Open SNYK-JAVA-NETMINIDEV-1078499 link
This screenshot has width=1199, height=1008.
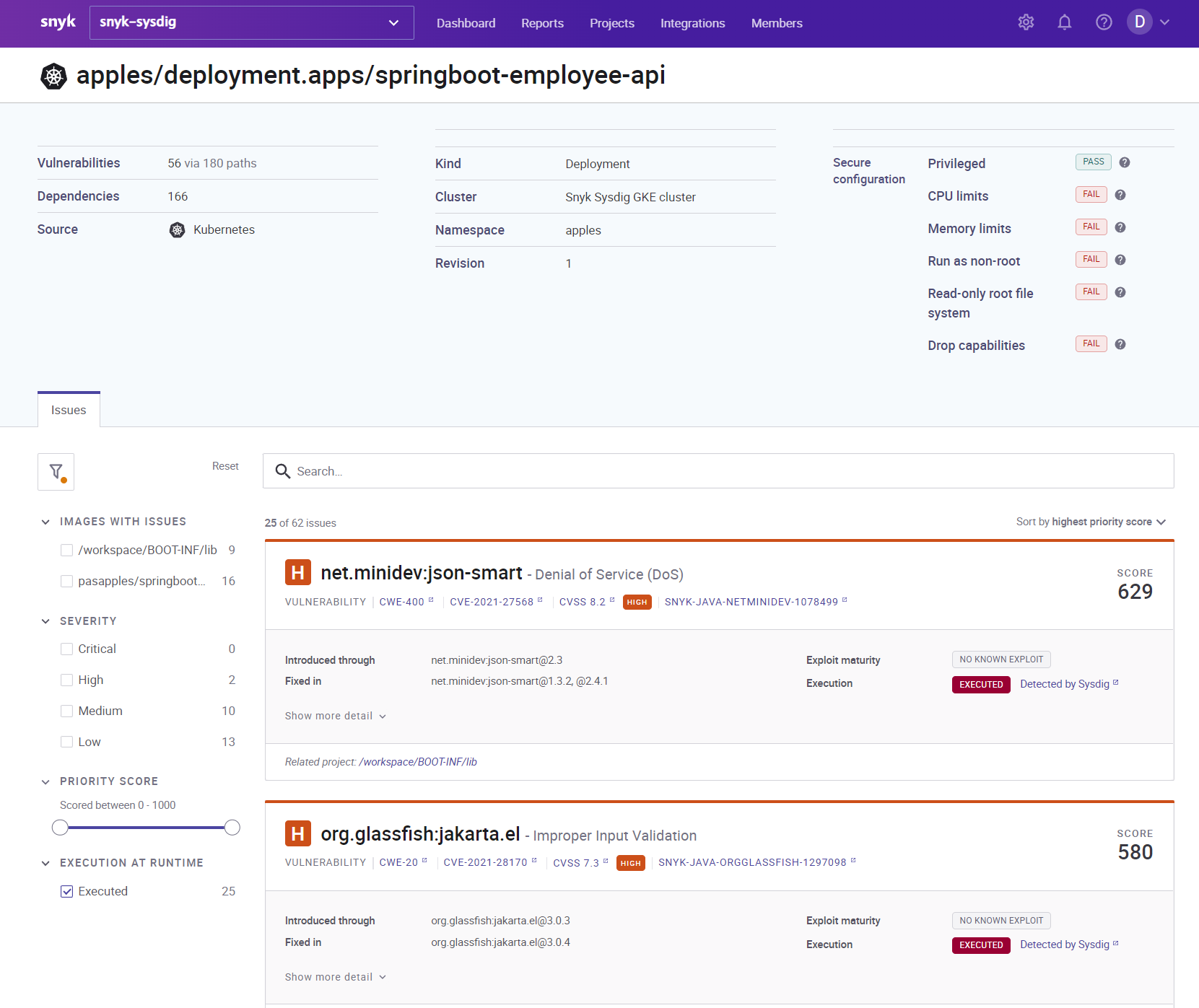pos(756,602)
